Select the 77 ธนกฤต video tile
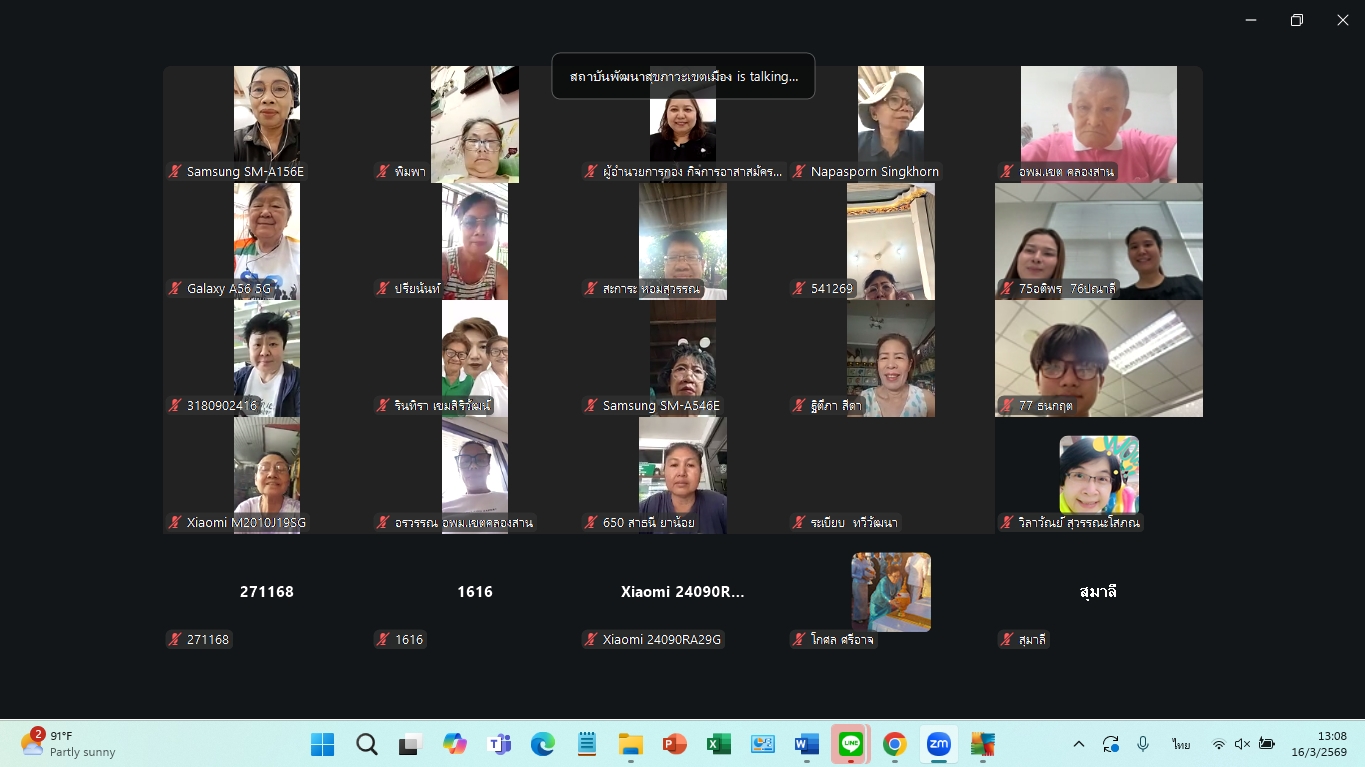The image size is (1365, 767). coord(1098,358)
